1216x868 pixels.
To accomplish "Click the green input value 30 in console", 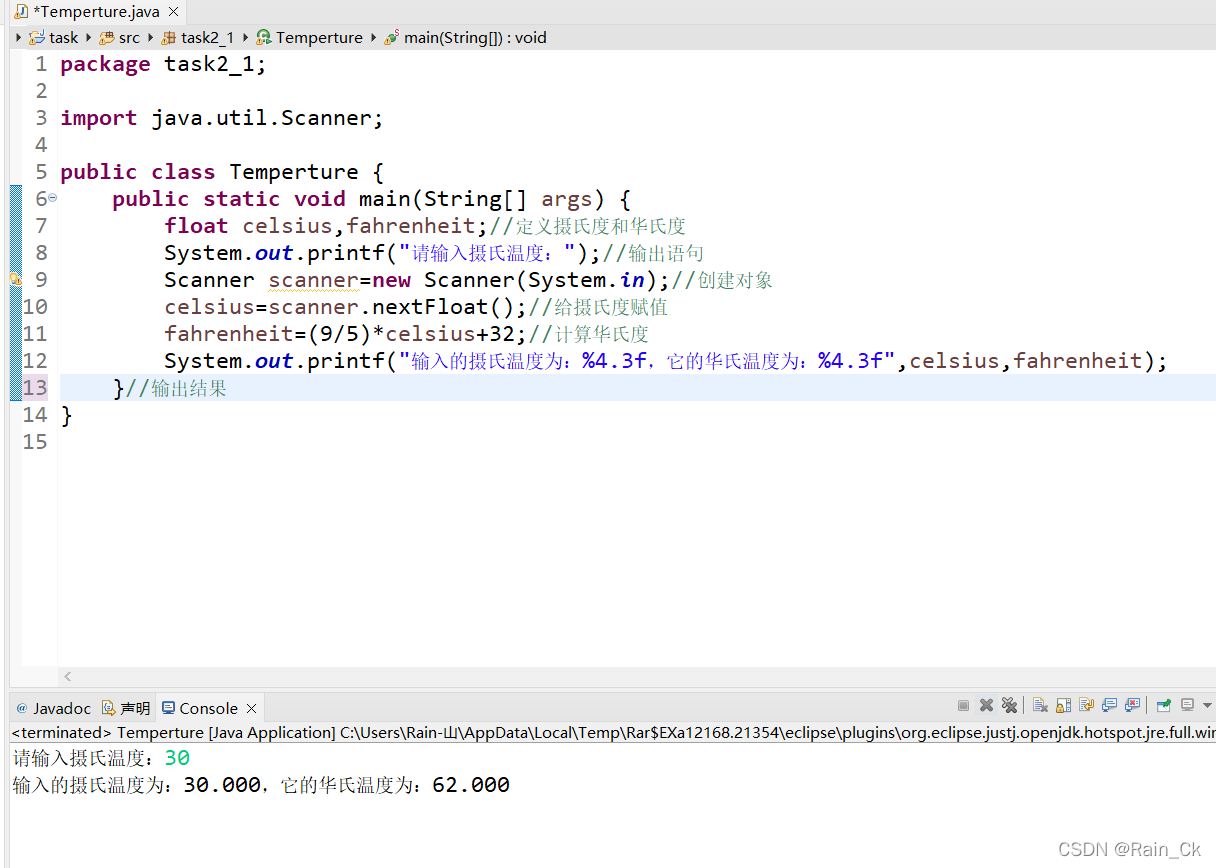I will tap(177, 758).
